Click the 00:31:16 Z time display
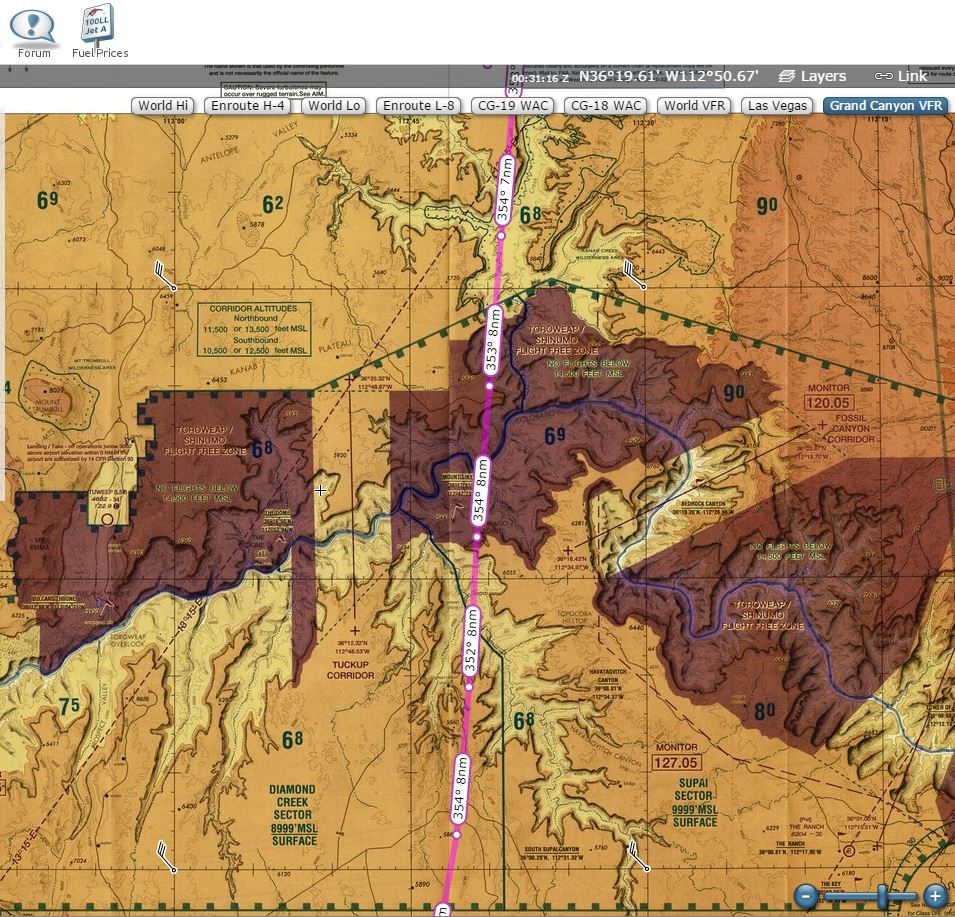Screen dimensions: 955x917 [540, 79]
